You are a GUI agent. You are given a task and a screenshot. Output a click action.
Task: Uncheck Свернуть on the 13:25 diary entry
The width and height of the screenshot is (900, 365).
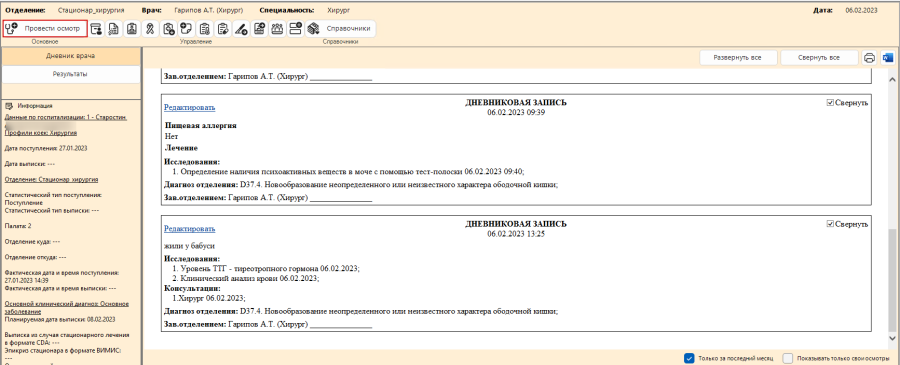(830, 224)
